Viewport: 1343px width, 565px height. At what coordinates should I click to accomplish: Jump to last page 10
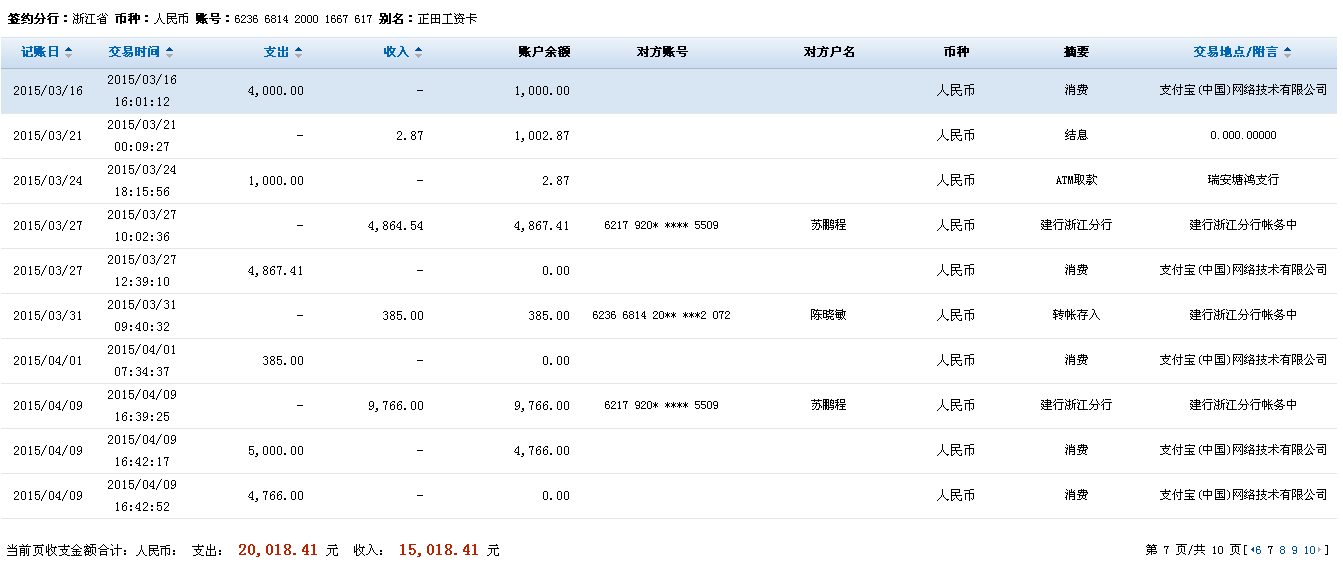click(x=1309, y=550)
